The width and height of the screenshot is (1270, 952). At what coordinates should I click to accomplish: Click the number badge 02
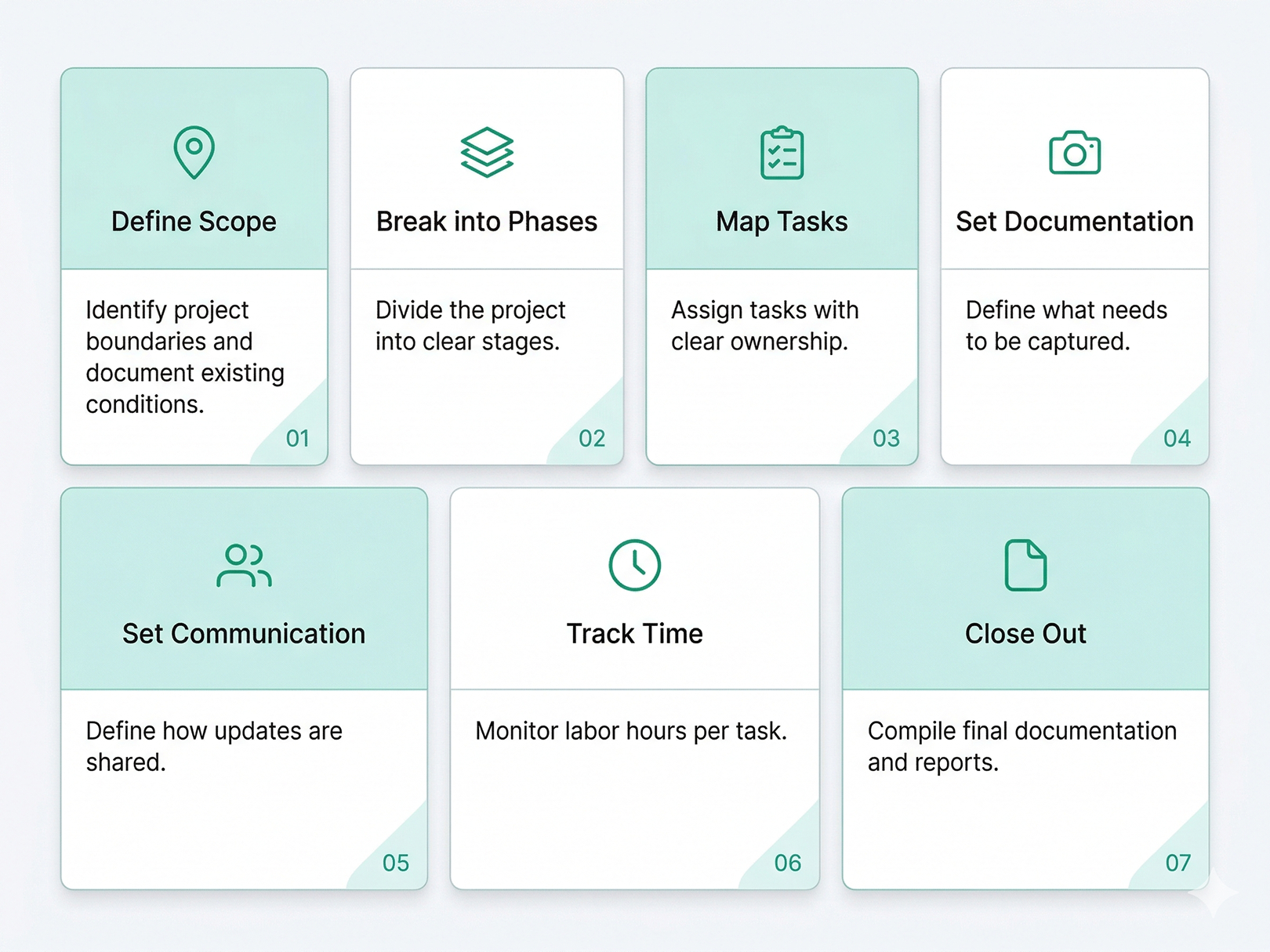coord(592,439)
